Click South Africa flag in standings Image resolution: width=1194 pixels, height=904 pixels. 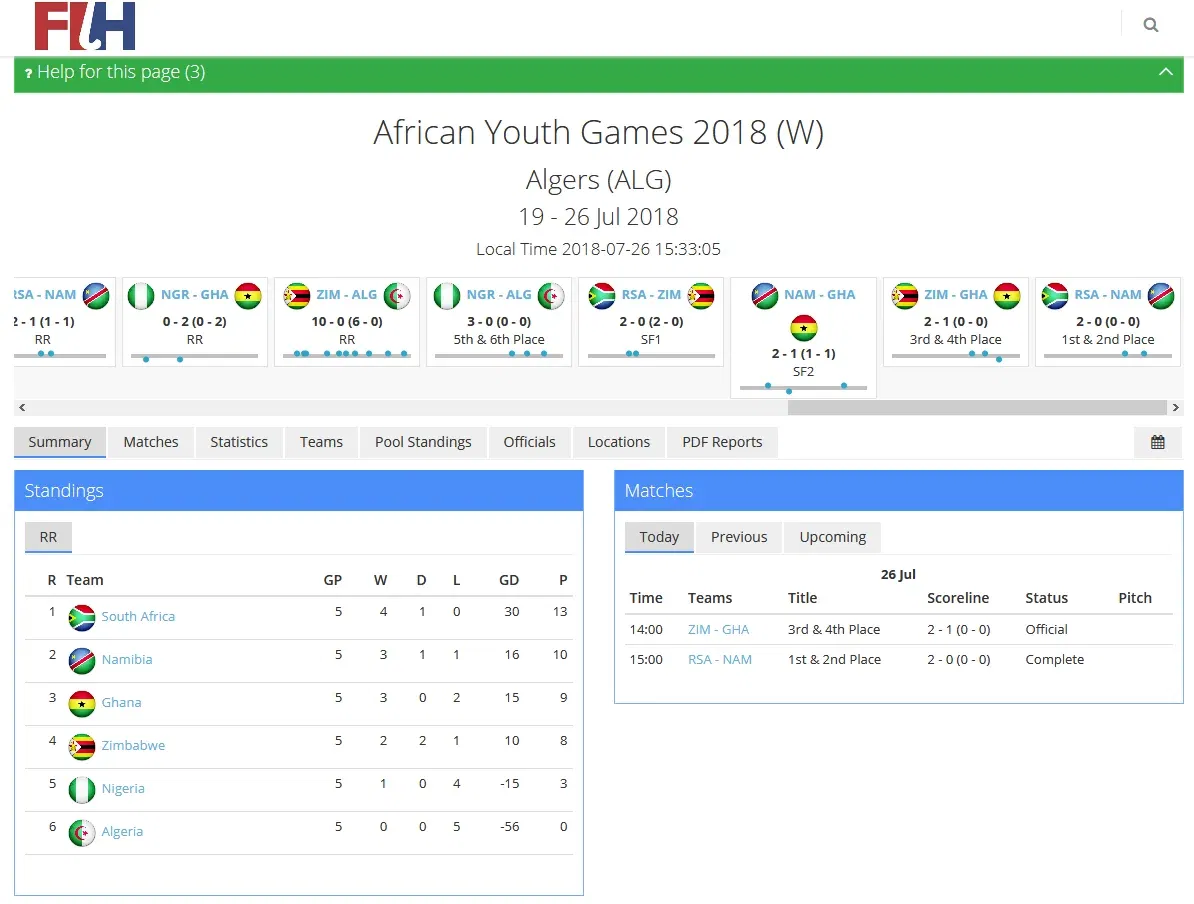pos(82,617)
